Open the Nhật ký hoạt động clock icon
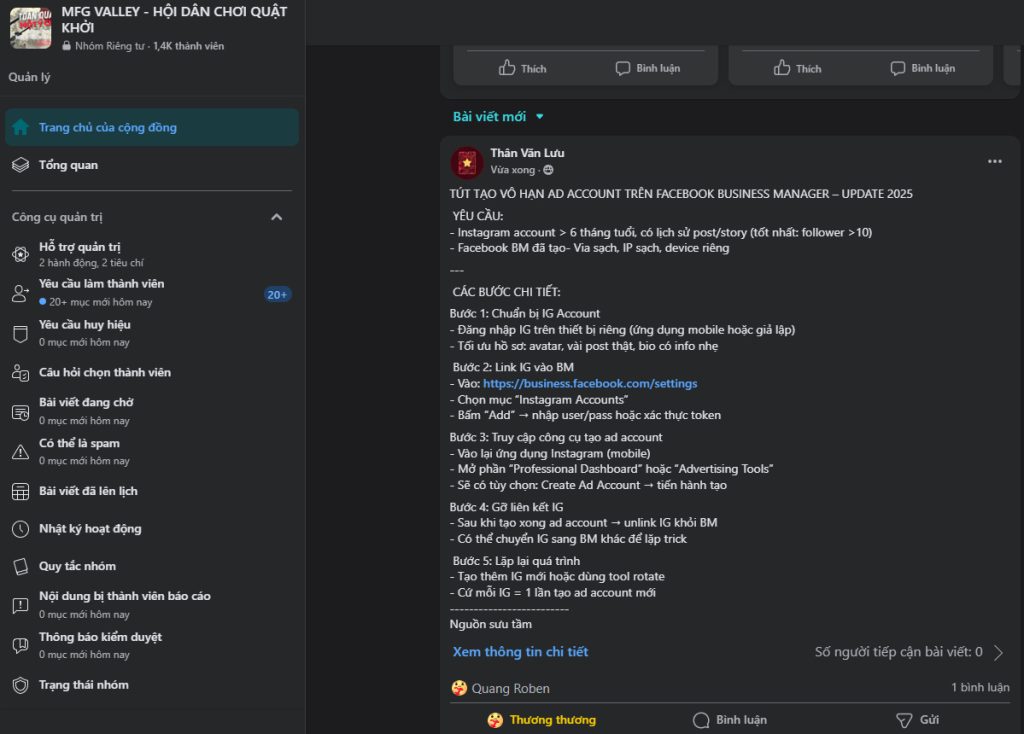 (x=20, y=529)
